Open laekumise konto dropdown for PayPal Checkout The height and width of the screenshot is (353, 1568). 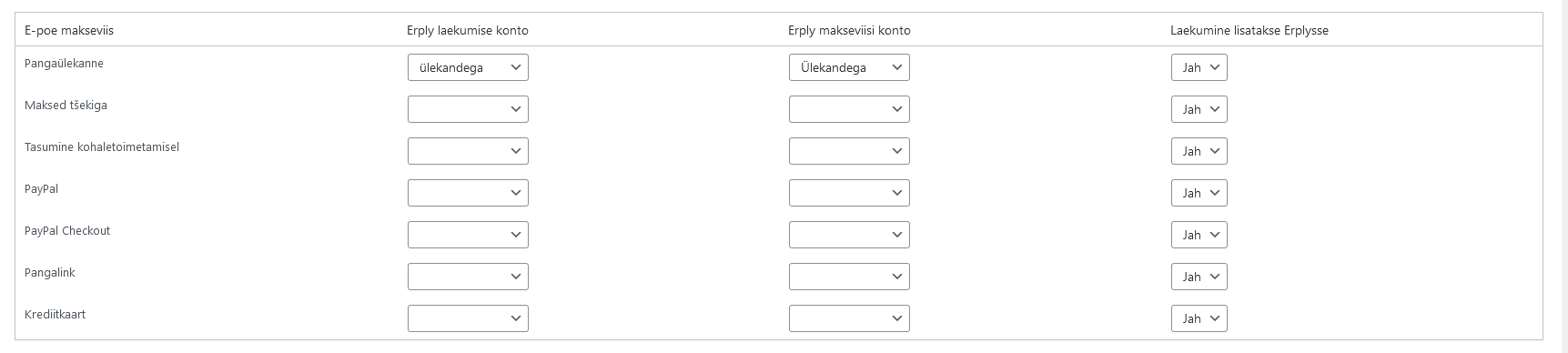point(468,235)
